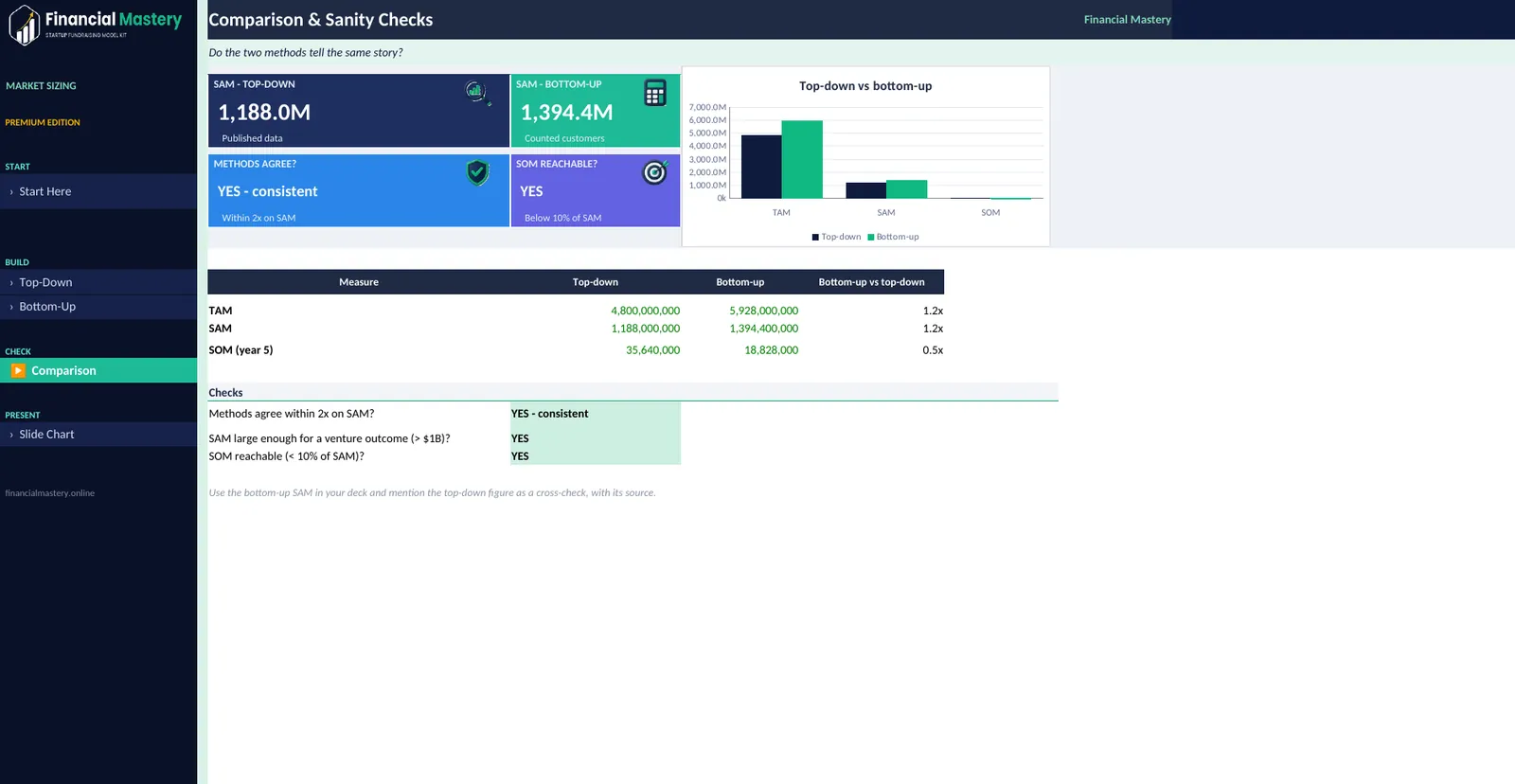This screenshot has height=784, width=1515.
Task: Click the chevron next to Start Here
Action: (x=11, y=192)
